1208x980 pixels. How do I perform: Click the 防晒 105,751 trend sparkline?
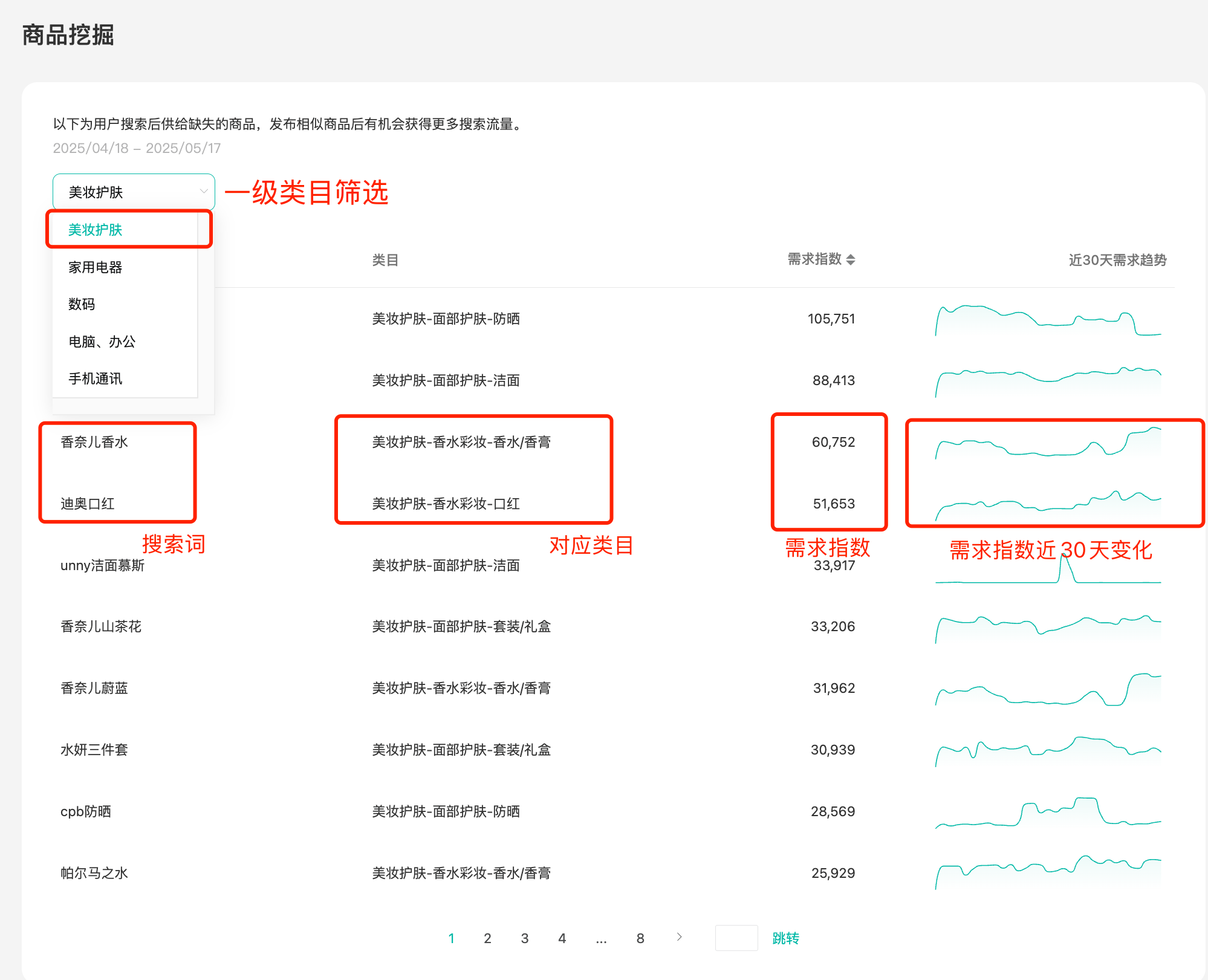[x=1048, y=320]
